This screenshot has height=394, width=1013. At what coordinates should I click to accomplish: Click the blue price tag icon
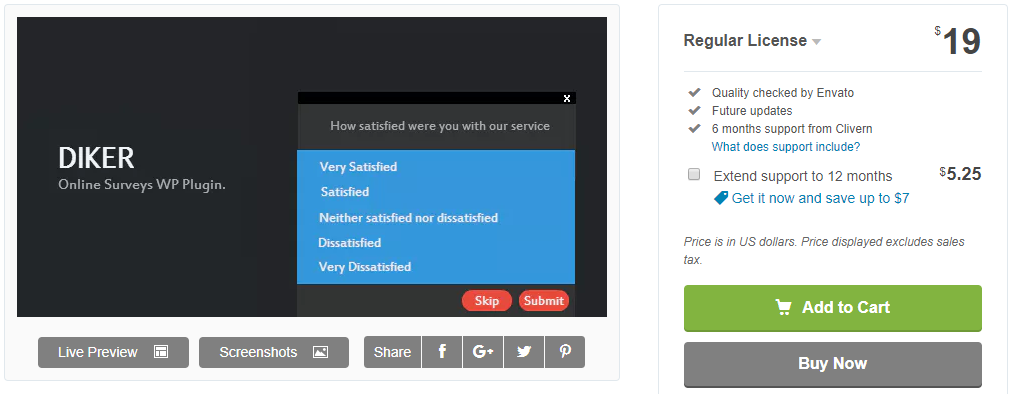point(720,198)
